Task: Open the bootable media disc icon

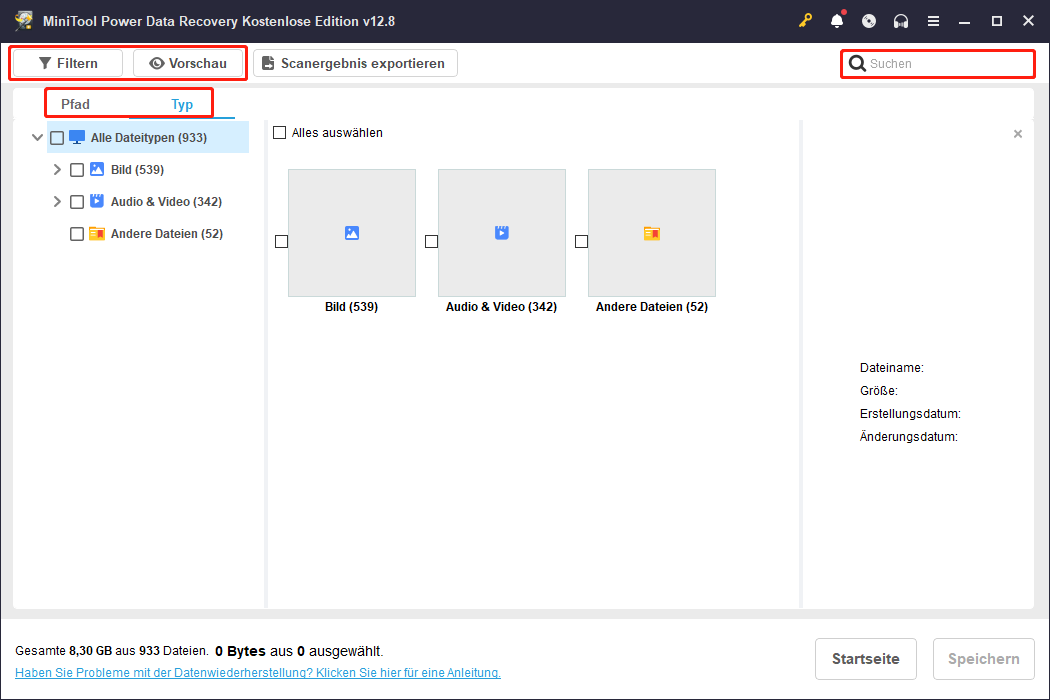Action: point(869,19)
